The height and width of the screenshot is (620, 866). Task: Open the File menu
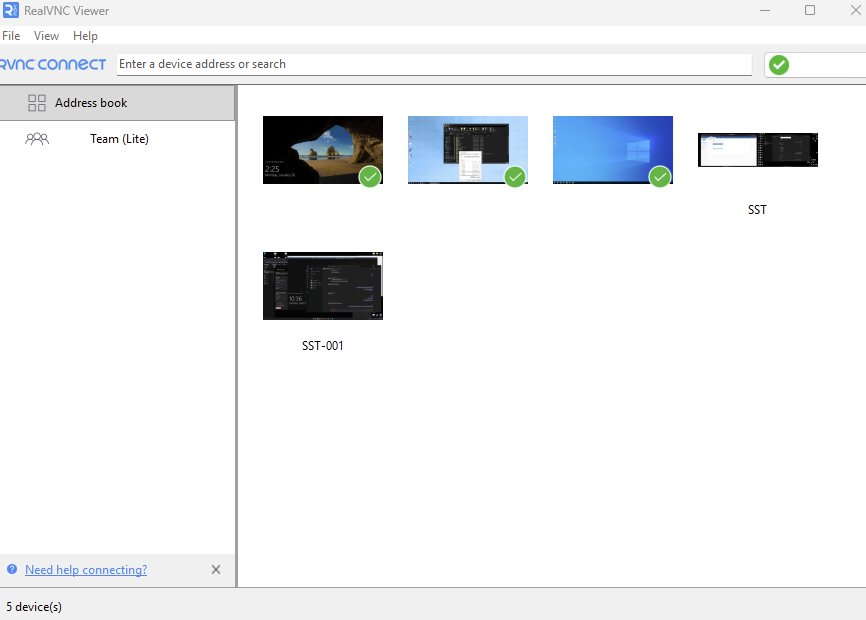pyautogui.click(x=11, y=36)
